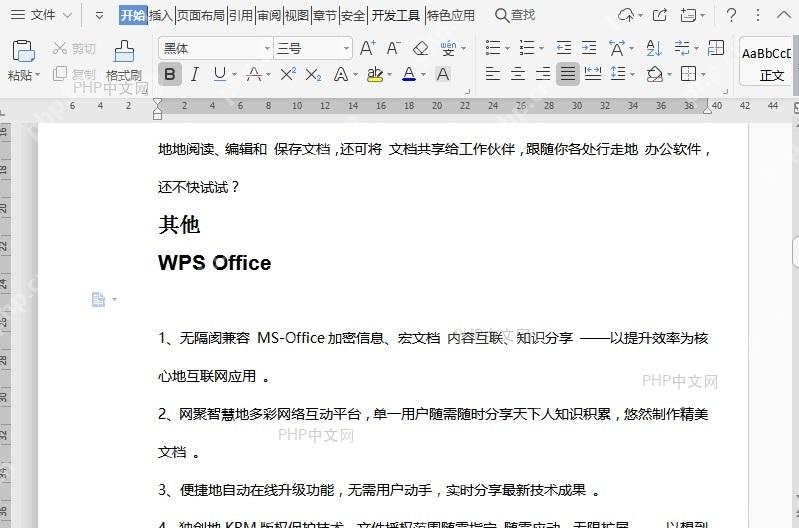Align text right
799x528 pixels.
click(x=543, y=74)
